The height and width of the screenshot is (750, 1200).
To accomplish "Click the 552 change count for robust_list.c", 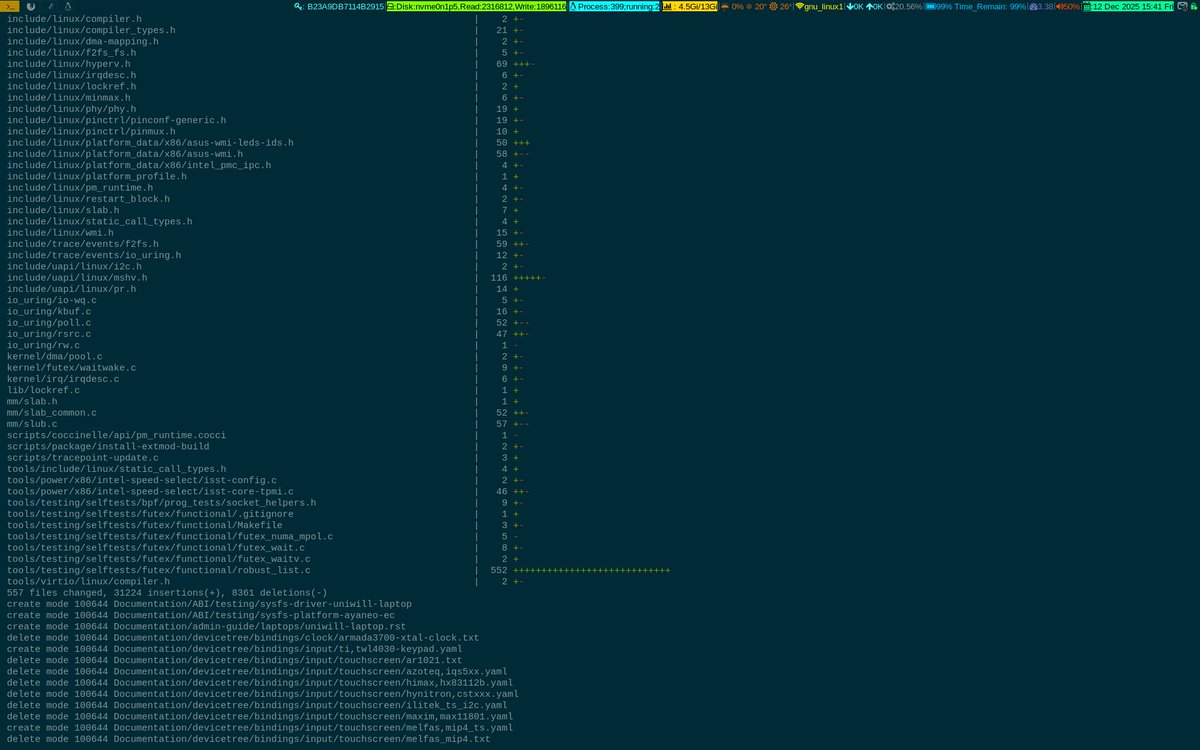I will pyautogui.click(x=499, y=570).
